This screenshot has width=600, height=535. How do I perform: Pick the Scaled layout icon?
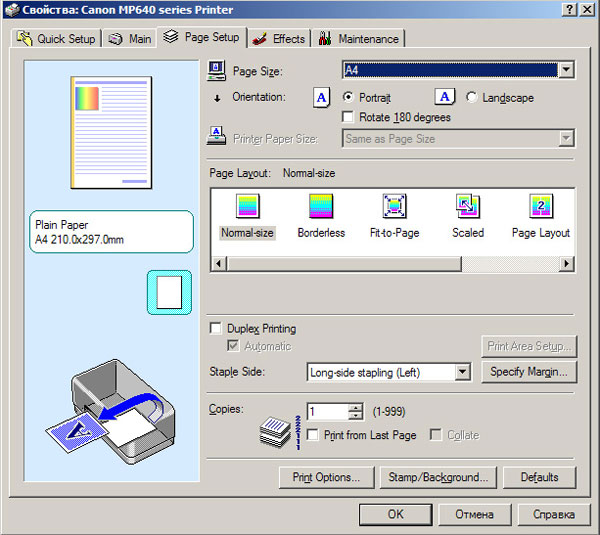pyautogui.click(x=468, y=206)
